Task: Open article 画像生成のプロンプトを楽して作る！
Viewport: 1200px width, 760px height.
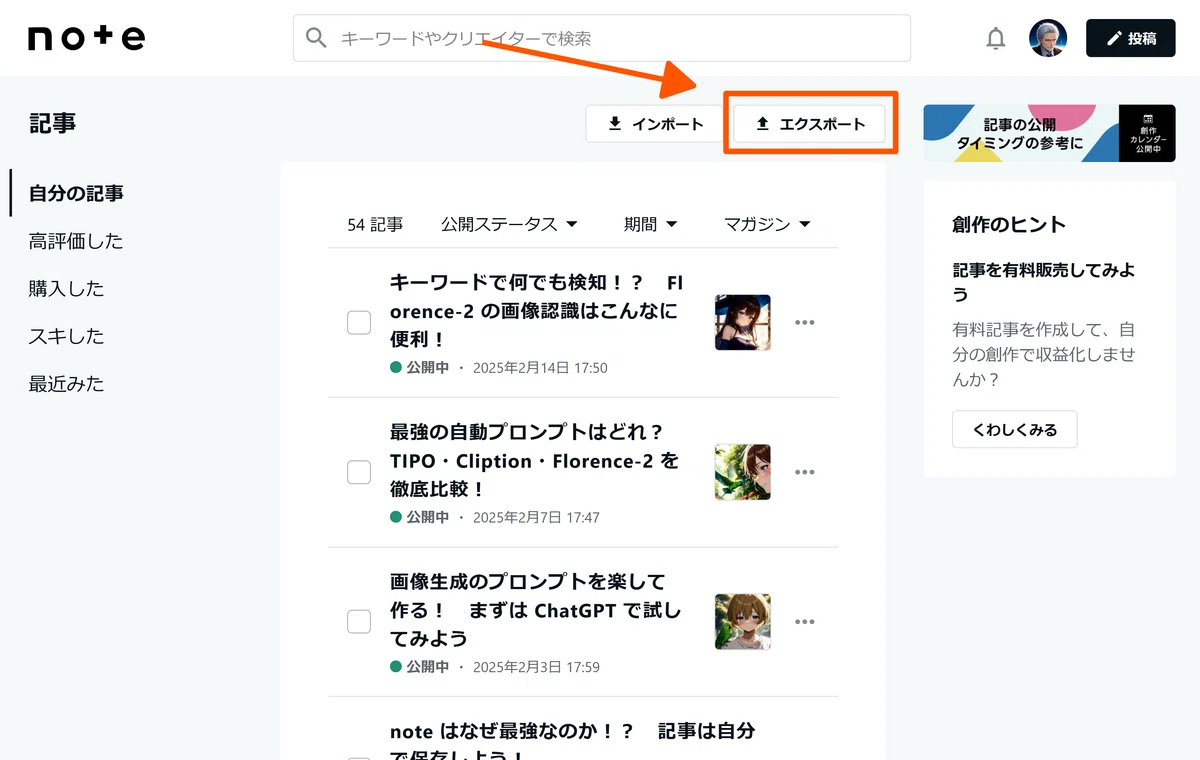Action: (x=535, y=610)
